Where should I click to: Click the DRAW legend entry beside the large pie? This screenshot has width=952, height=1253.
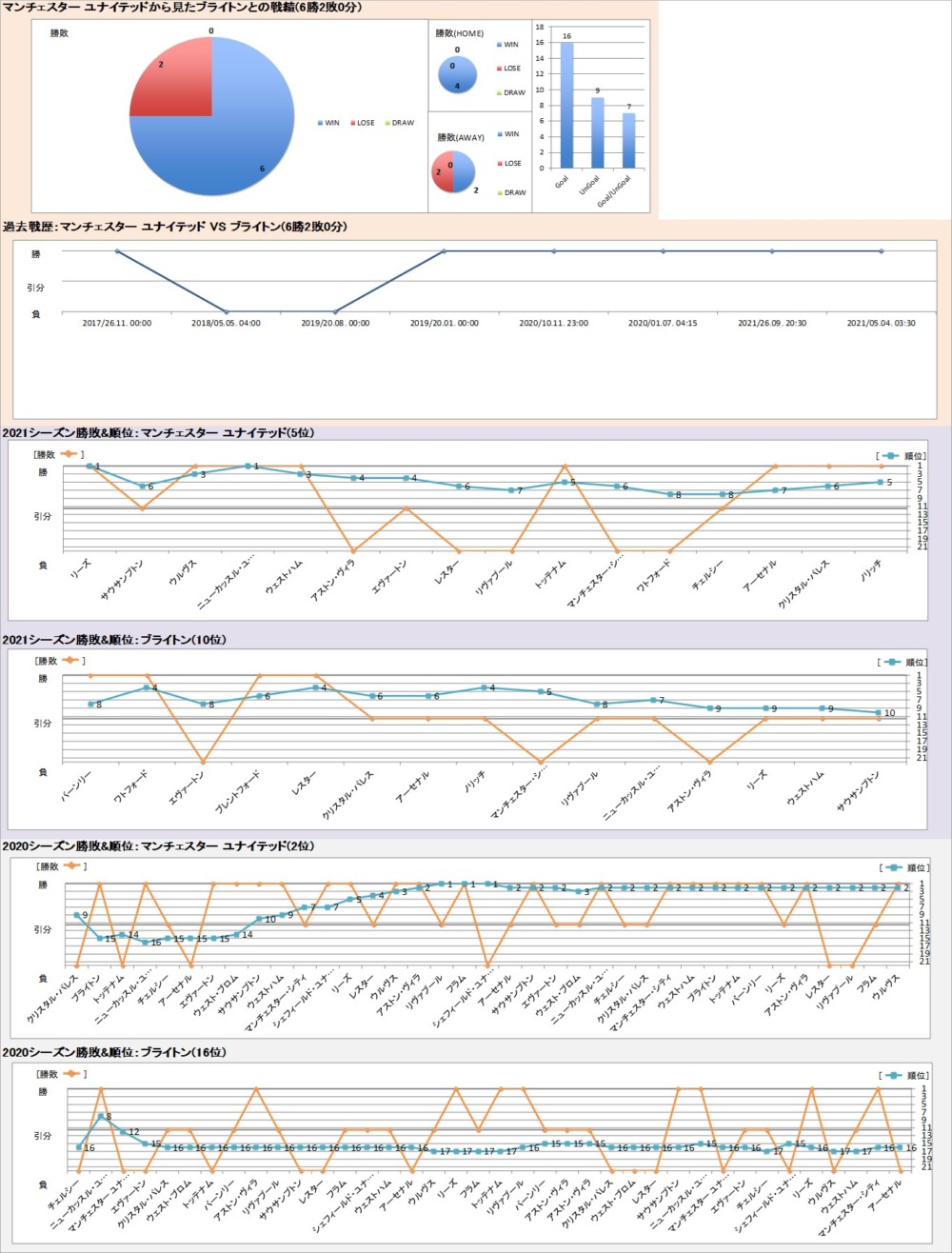(399, 123)
